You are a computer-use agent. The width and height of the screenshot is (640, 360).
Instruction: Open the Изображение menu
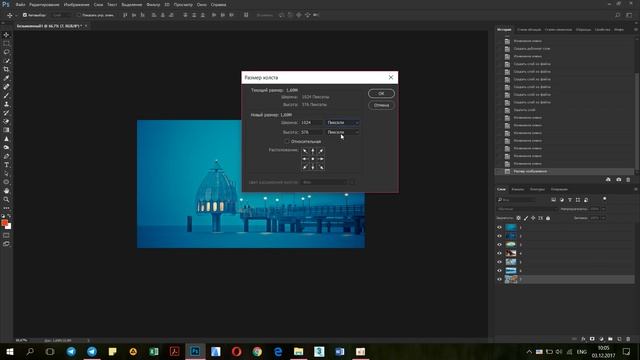point(76,4)
